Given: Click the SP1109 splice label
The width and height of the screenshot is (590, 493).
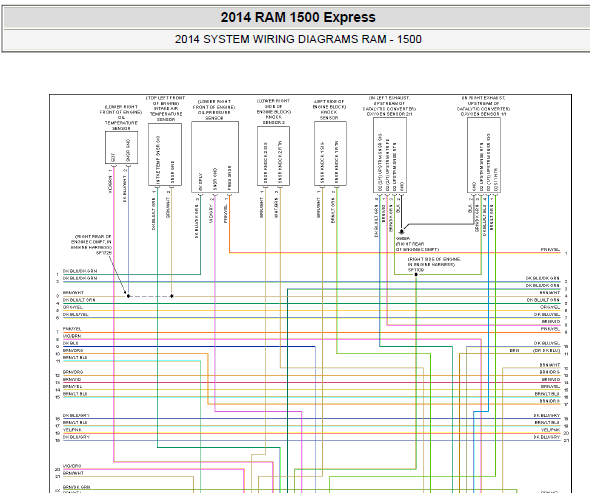Looking at the screenshot, I should [416, 270].
